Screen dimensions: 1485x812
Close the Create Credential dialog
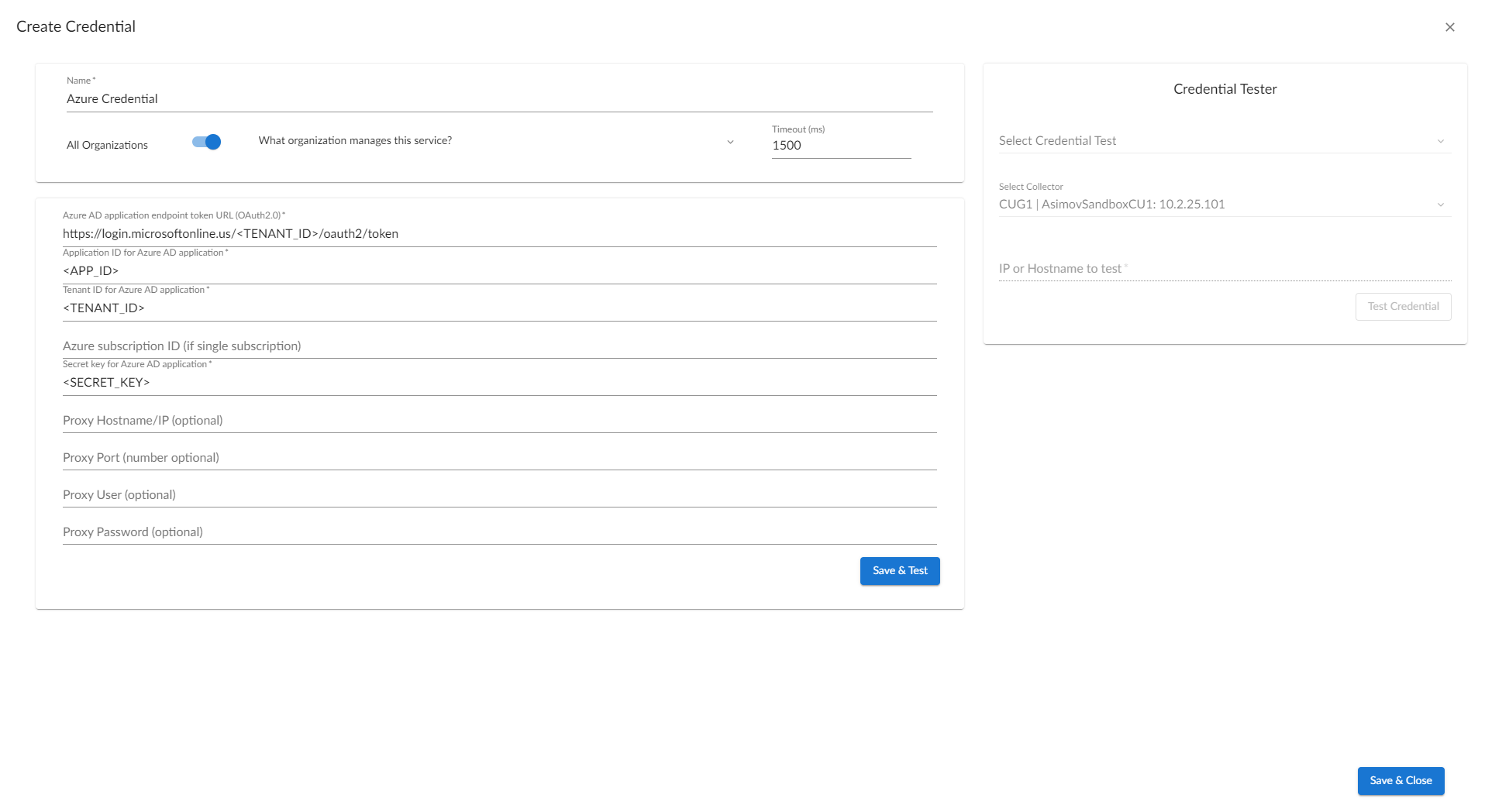click(1449, 27)
